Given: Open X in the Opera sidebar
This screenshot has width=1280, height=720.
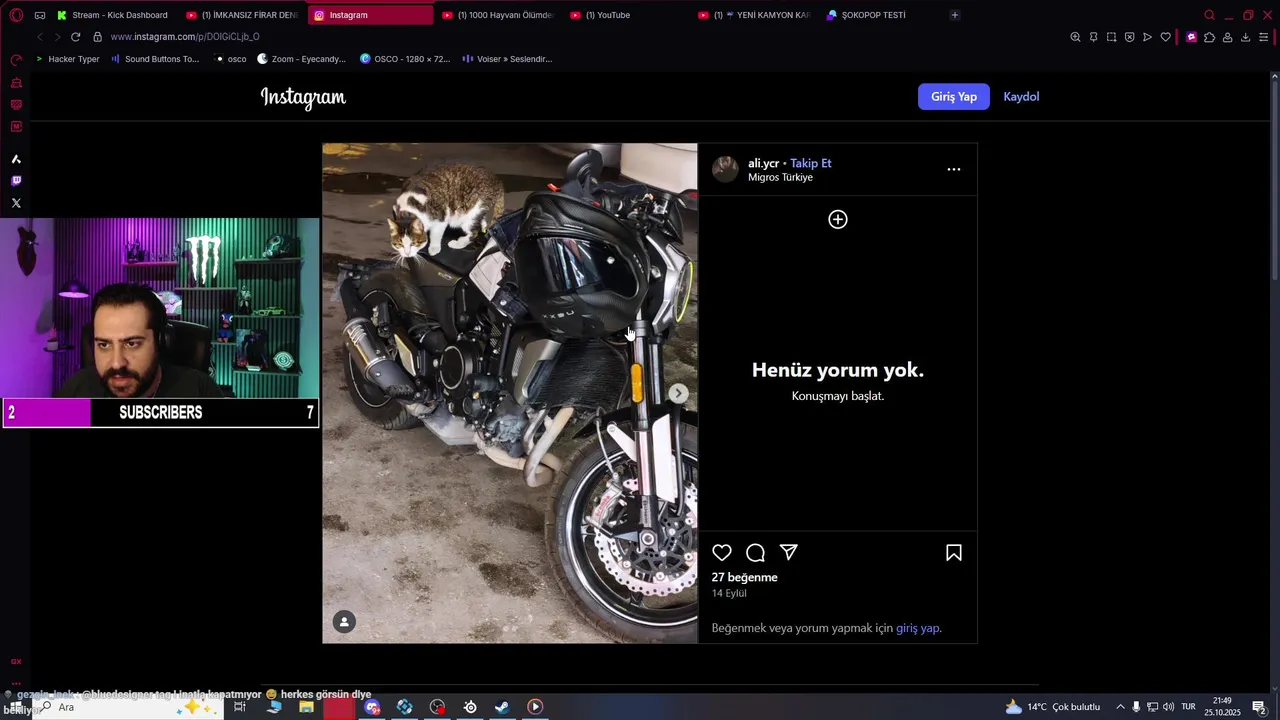Looking at the screenshot, I should pyautogui.click(x=16, y=203).
